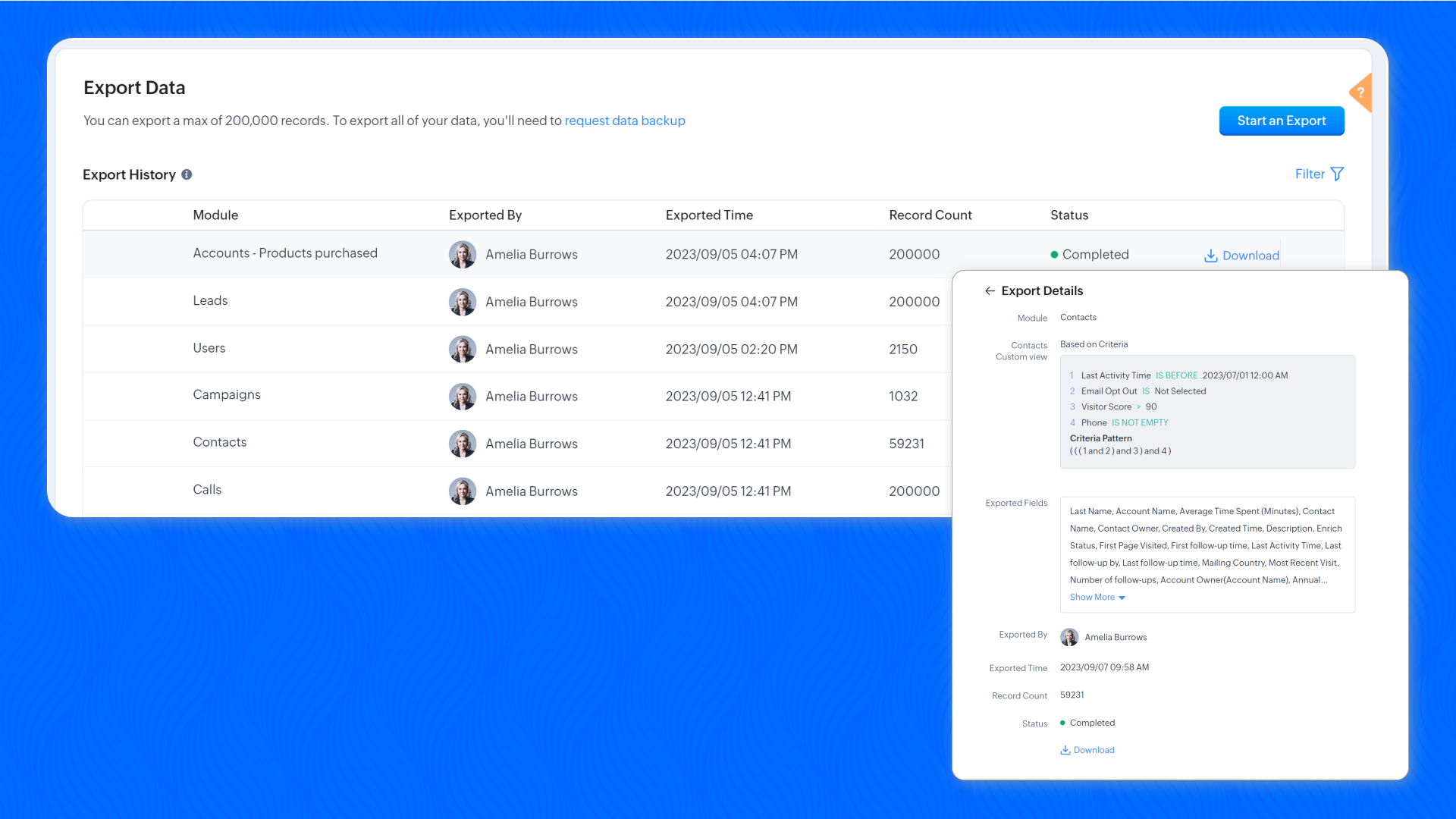The width and height of the screenshot is (1456, 819).
Task: Click the download icon in Export Details
Action: point(1065,750)
